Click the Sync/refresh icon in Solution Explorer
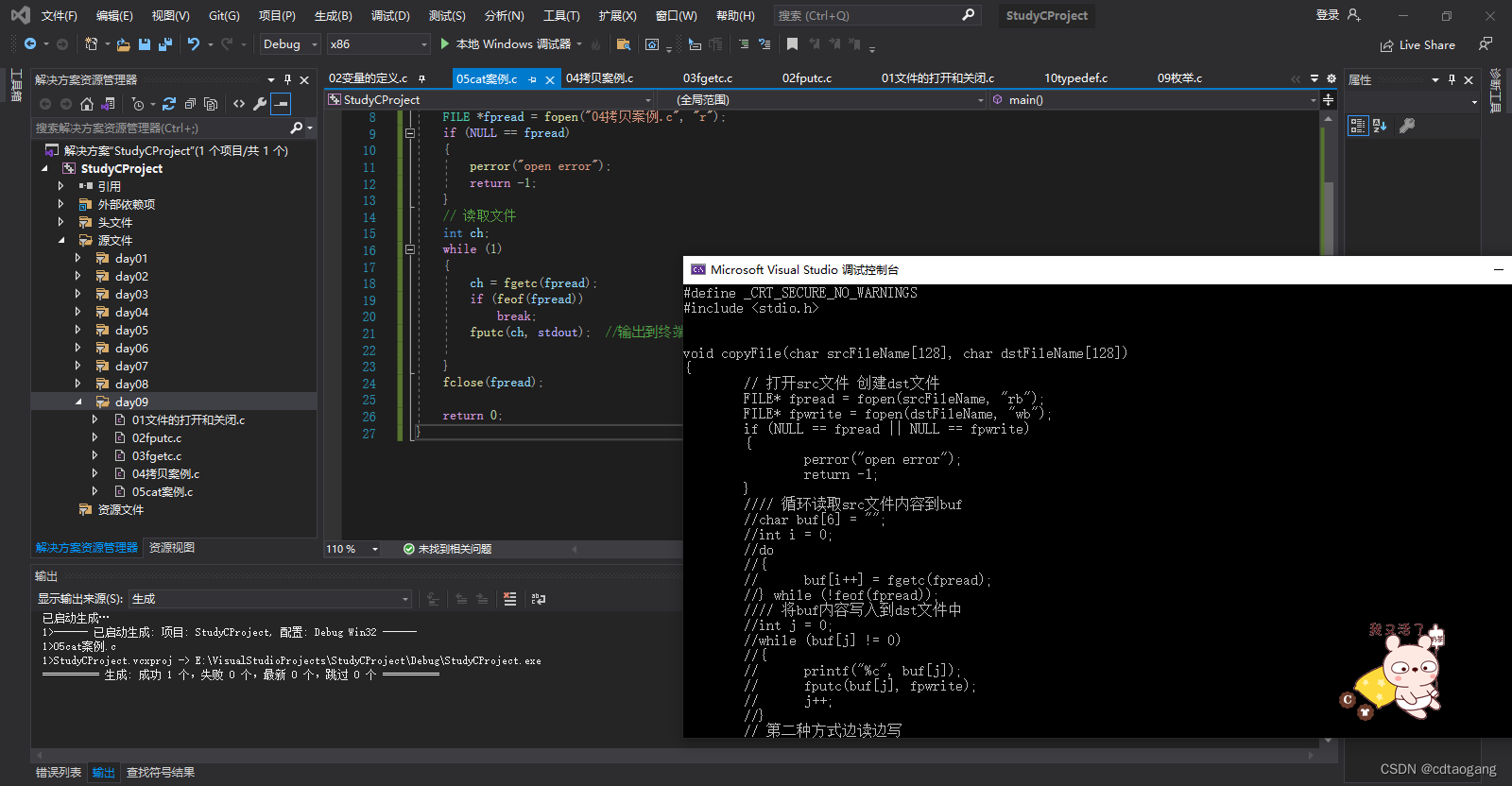 [x=169, y=104]
